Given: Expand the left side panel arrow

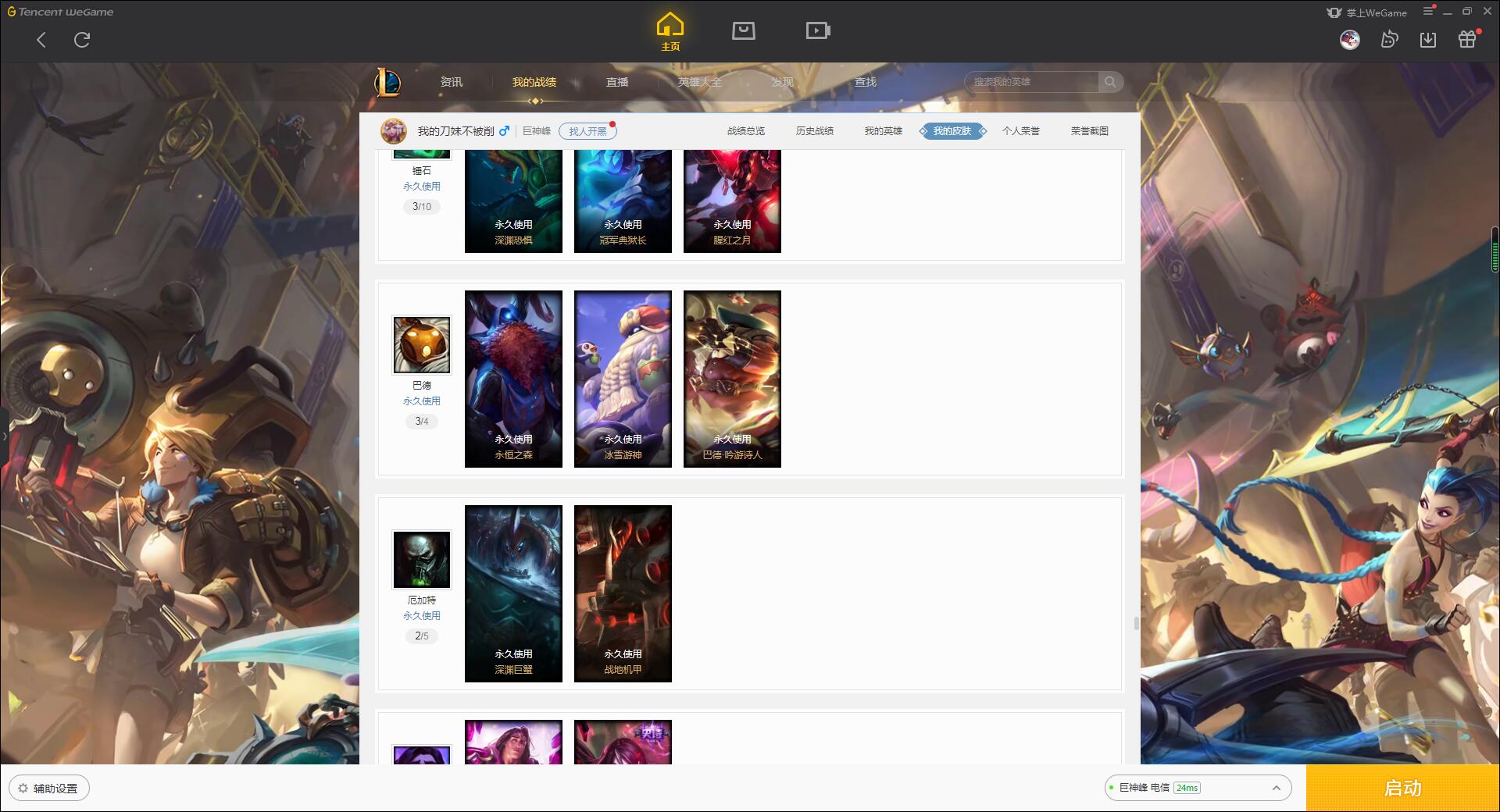Looking at the screenshot, I should point(4,436).
